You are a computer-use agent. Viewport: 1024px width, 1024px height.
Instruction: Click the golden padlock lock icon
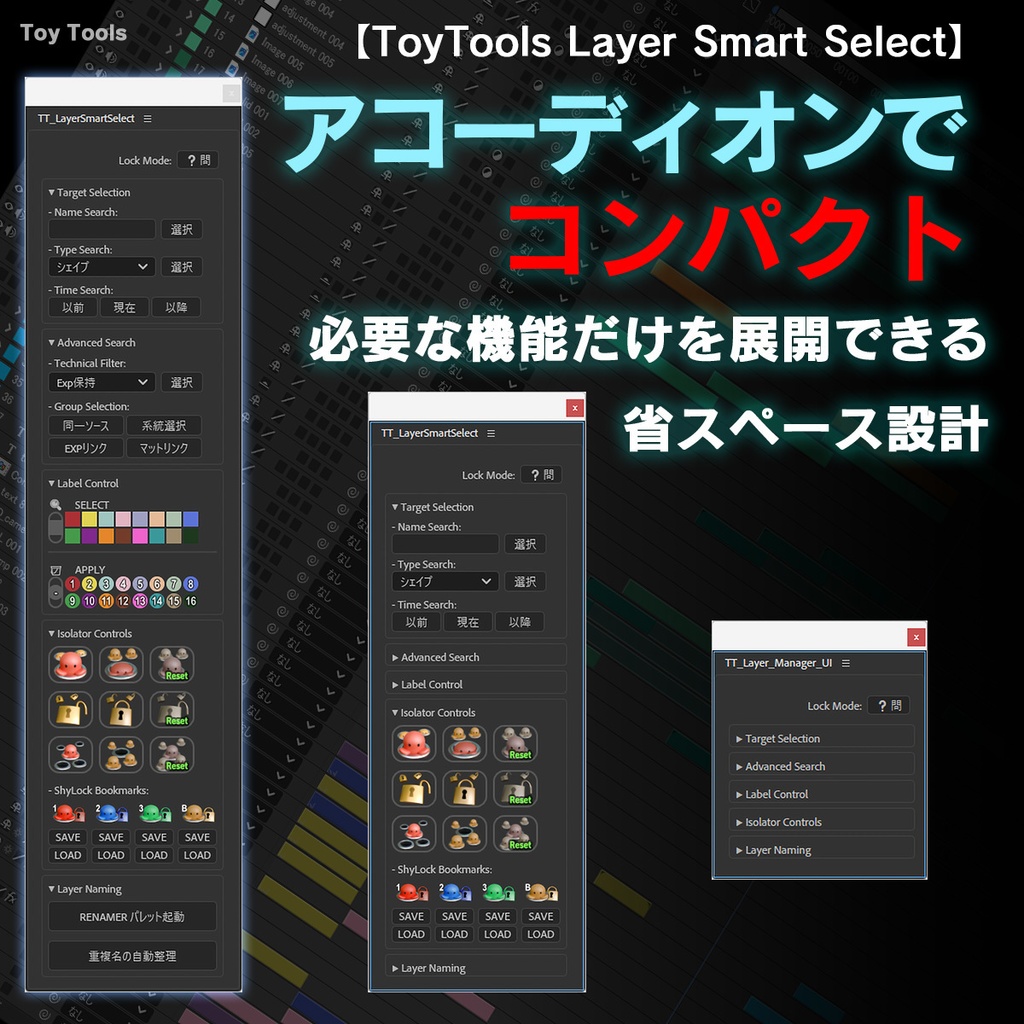pos(121,710)
